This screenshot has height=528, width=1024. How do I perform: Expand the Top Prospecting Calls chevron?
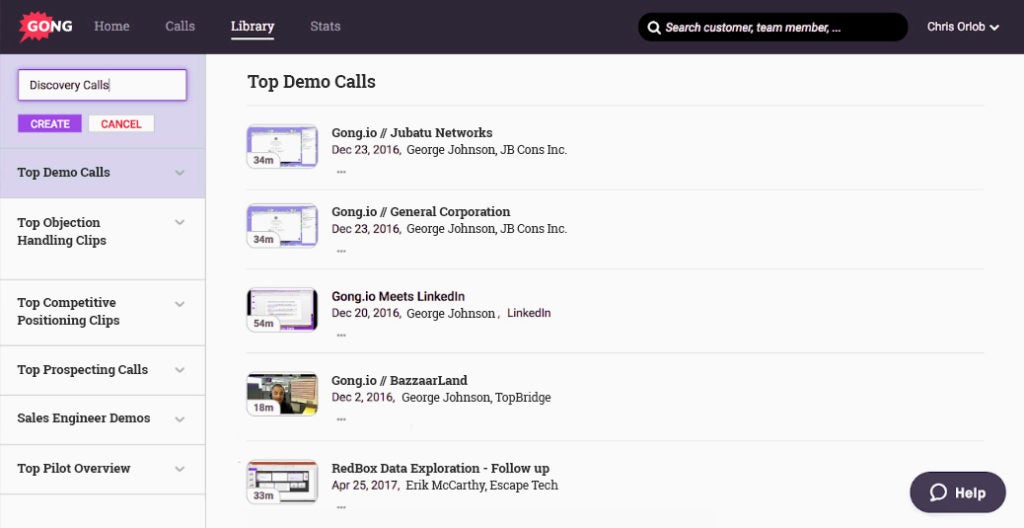pyautogui.click(x=180, y=370)
